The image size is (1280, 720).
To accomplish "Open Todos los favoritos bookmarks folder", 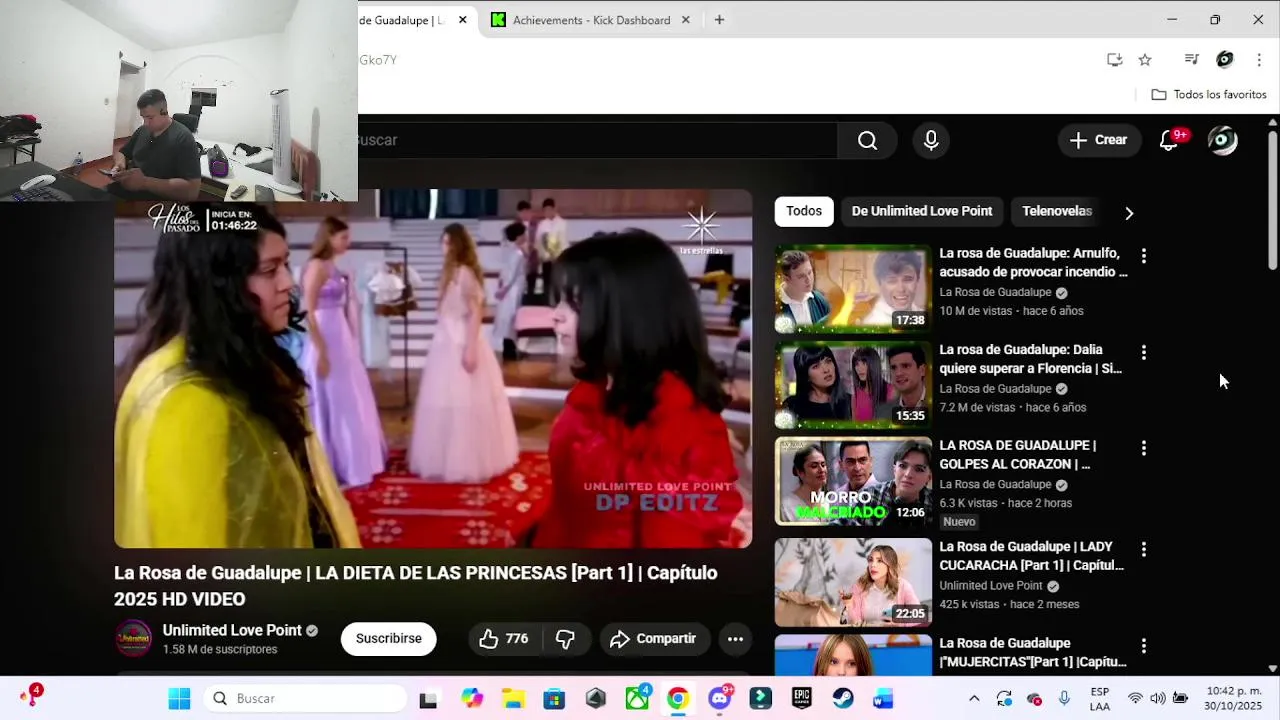I will (x=1209, y=94).
